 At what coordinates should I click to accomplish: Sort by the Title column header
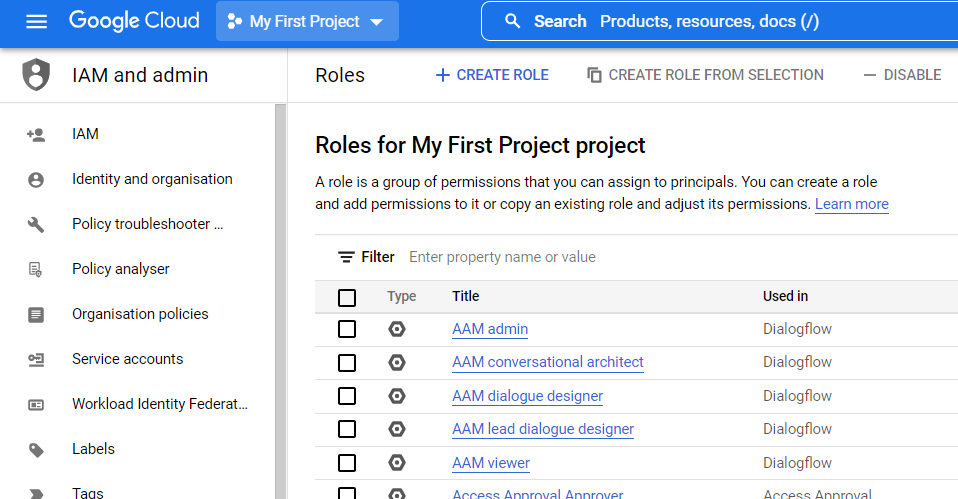[x=466, y=296]
